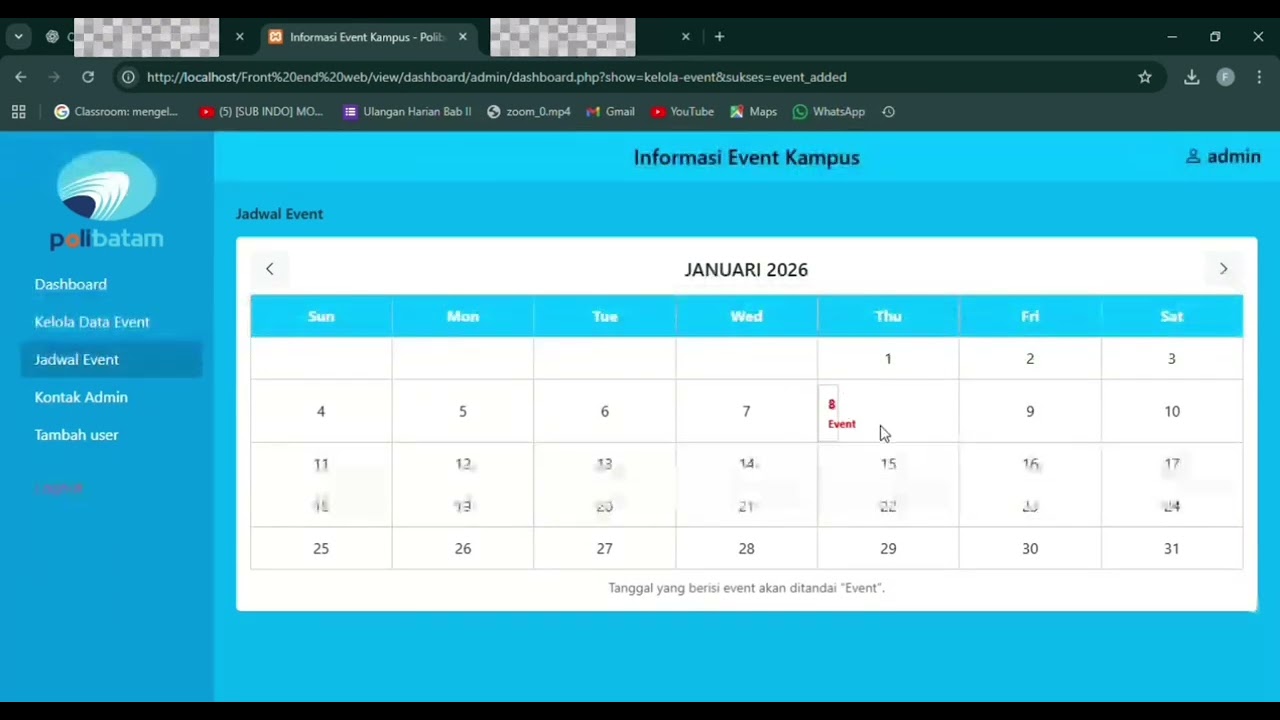
Task: Click the JANUARI 2026 month title
Action: pyautogui.click(x=746, y=270)
